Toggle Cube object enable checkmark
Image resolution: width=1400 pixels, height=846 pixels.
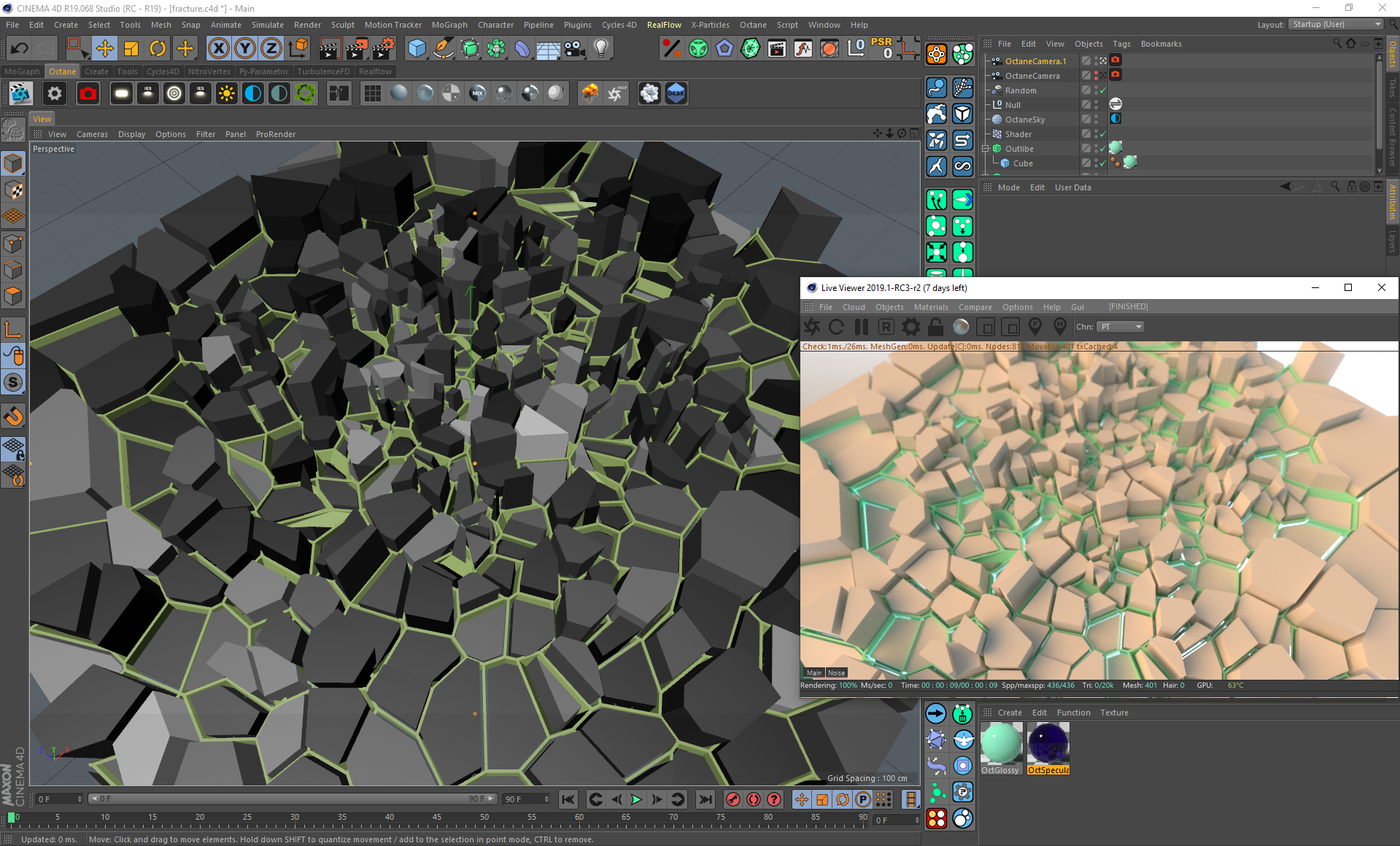(x=1102, y=163)
